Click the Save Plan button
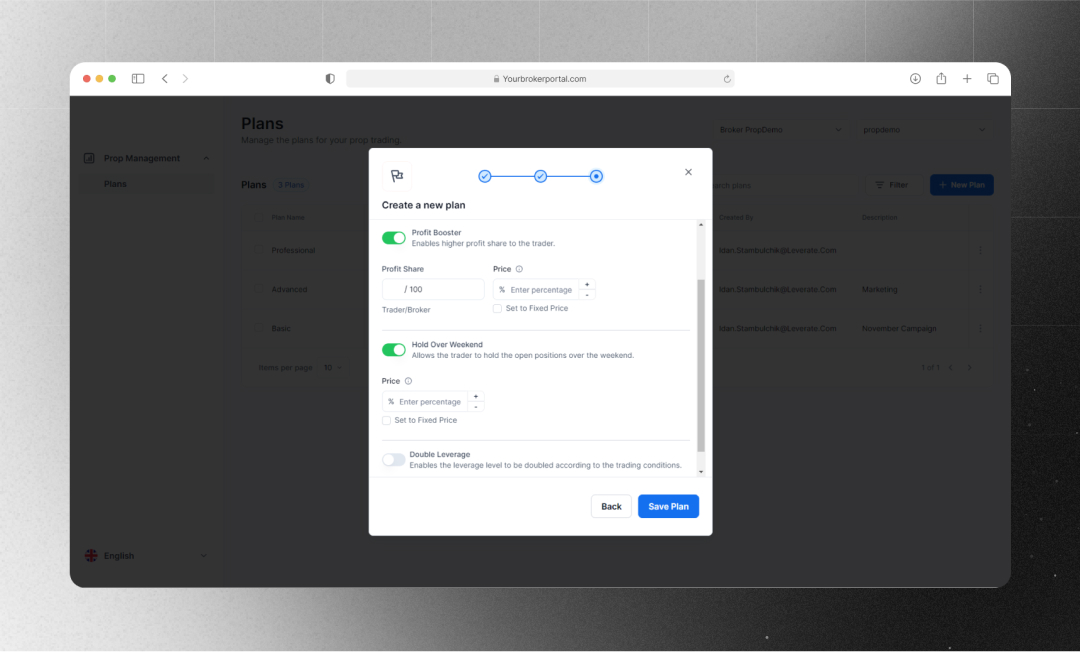The image size is (1080, 652). pos(668,506)
